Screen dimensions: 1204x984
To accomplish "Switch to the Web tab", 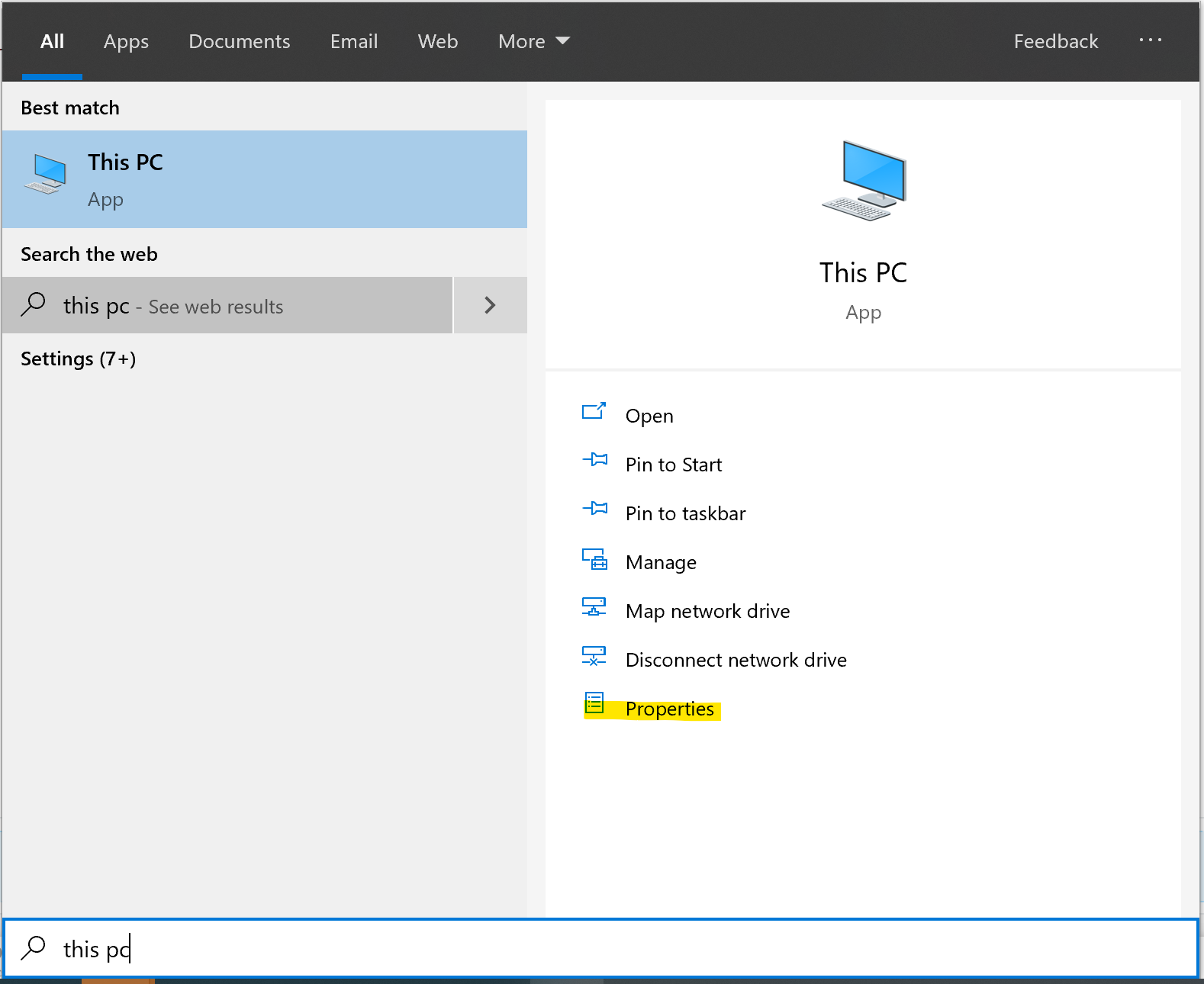I will tap(438, 41).
